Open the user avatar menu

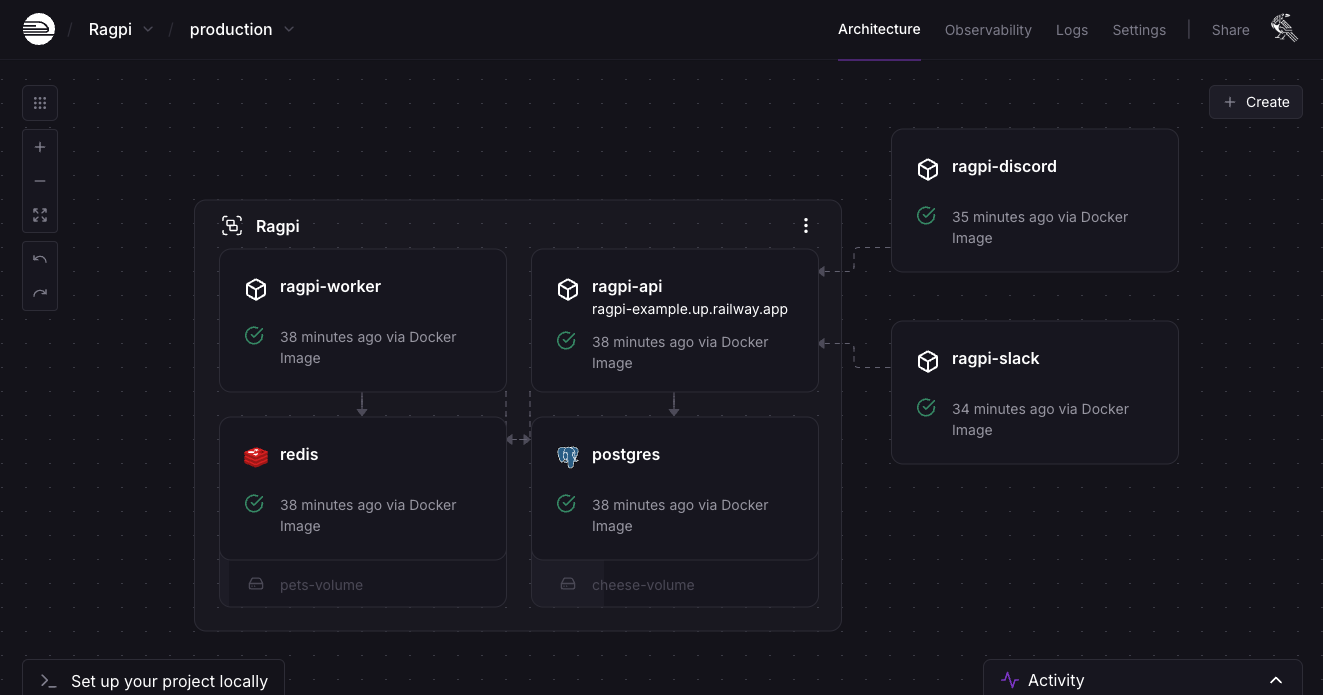coord(1285,29)
